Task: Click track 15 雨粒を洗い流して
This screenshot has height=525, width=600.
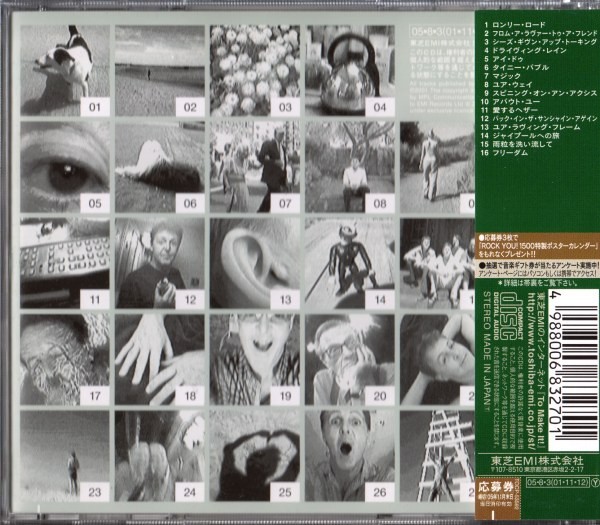Action: pos(517,144)
